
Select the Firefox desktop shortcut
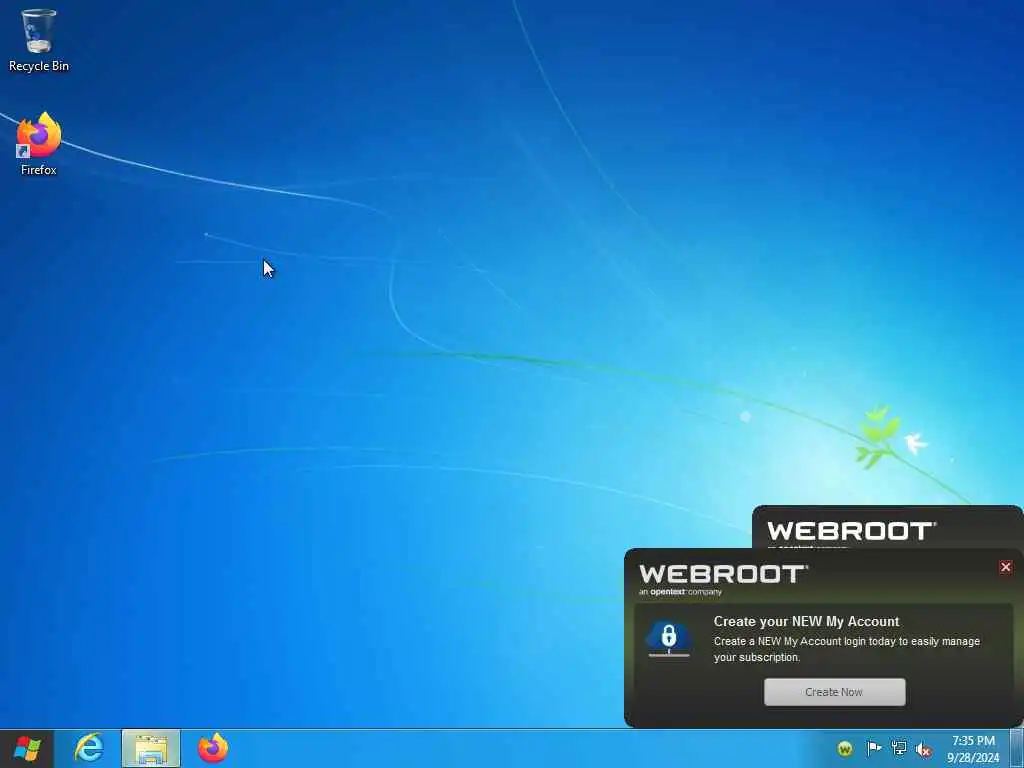pyautogui.click(x=39, y=144)
